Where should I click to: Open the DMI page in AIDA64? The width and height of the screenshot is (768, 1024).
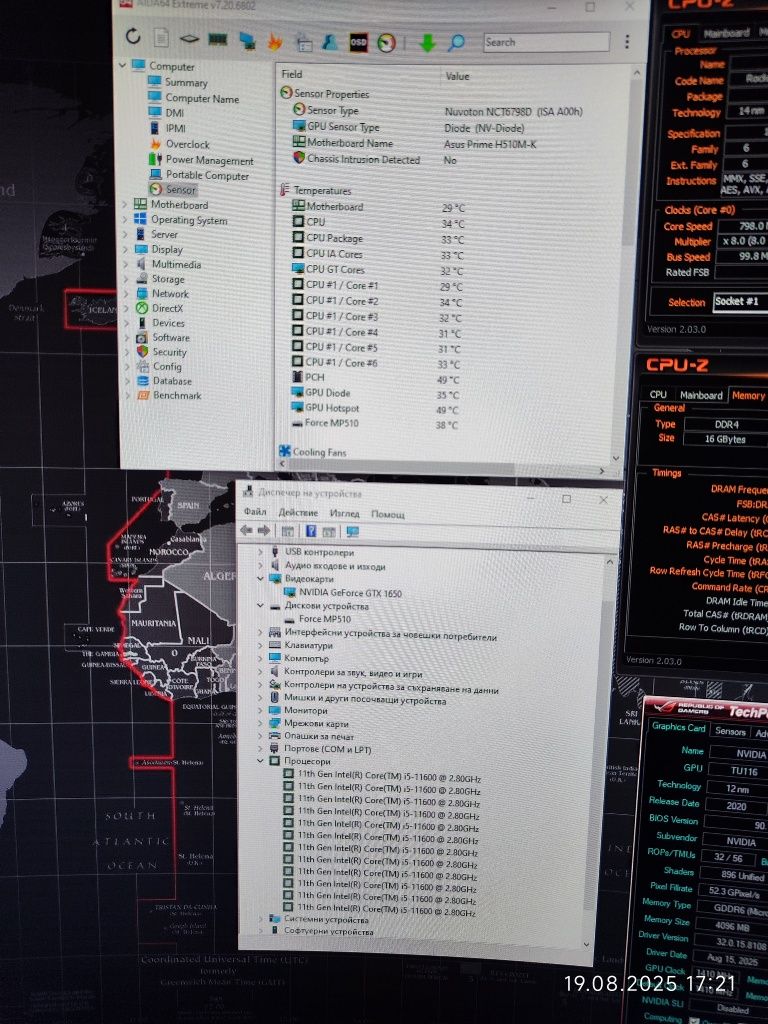(x=174, y=113)
